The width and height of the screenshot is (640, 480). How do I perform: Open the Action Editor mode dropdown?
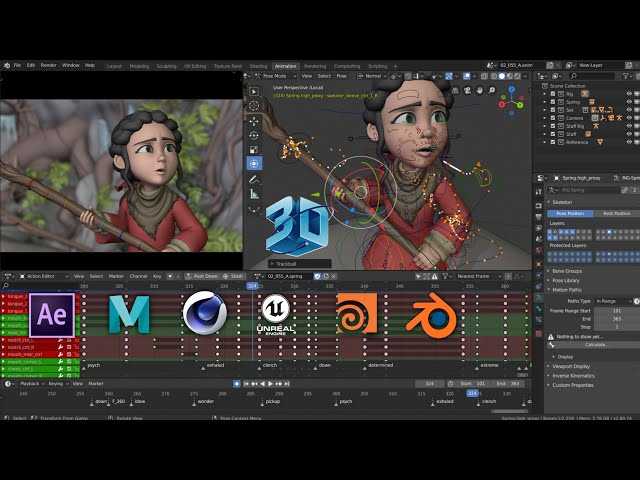coord(43,276)
